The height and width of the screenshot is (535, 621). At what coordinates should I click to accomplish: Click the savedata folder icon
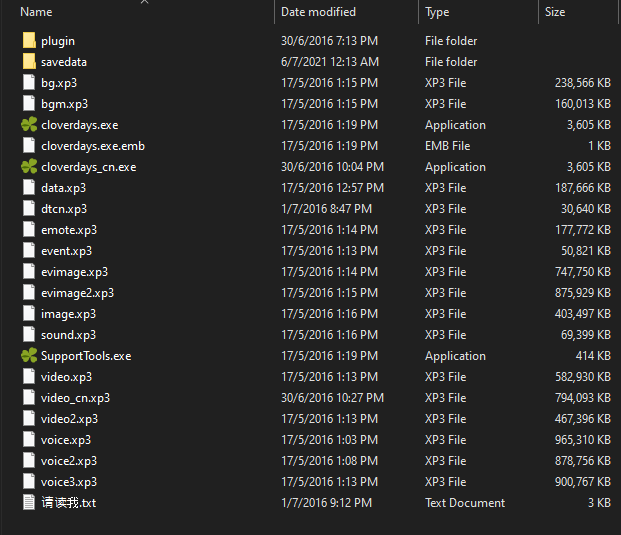(28, 62)
